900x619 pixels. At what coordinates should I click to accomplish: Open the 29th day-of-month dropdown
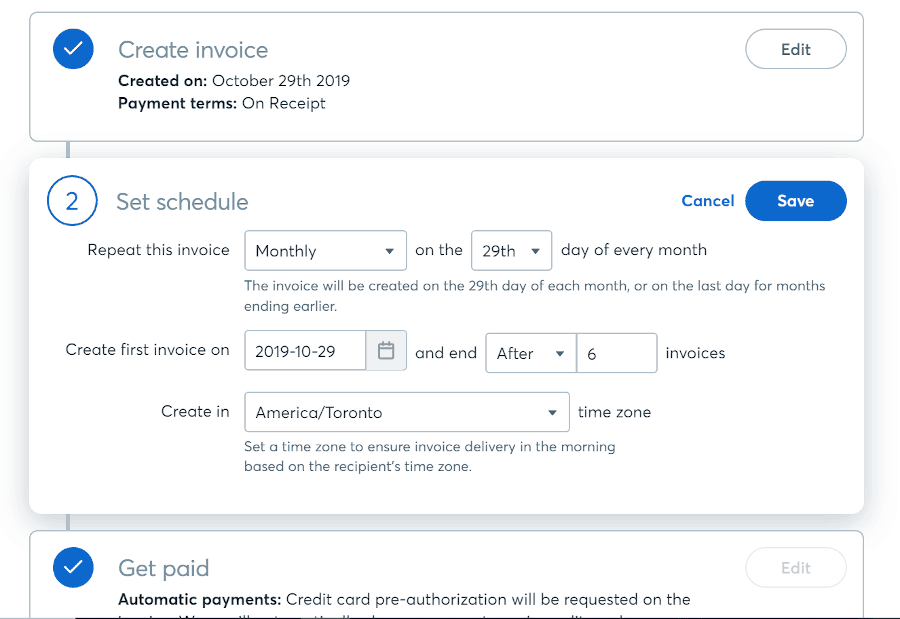511,250
